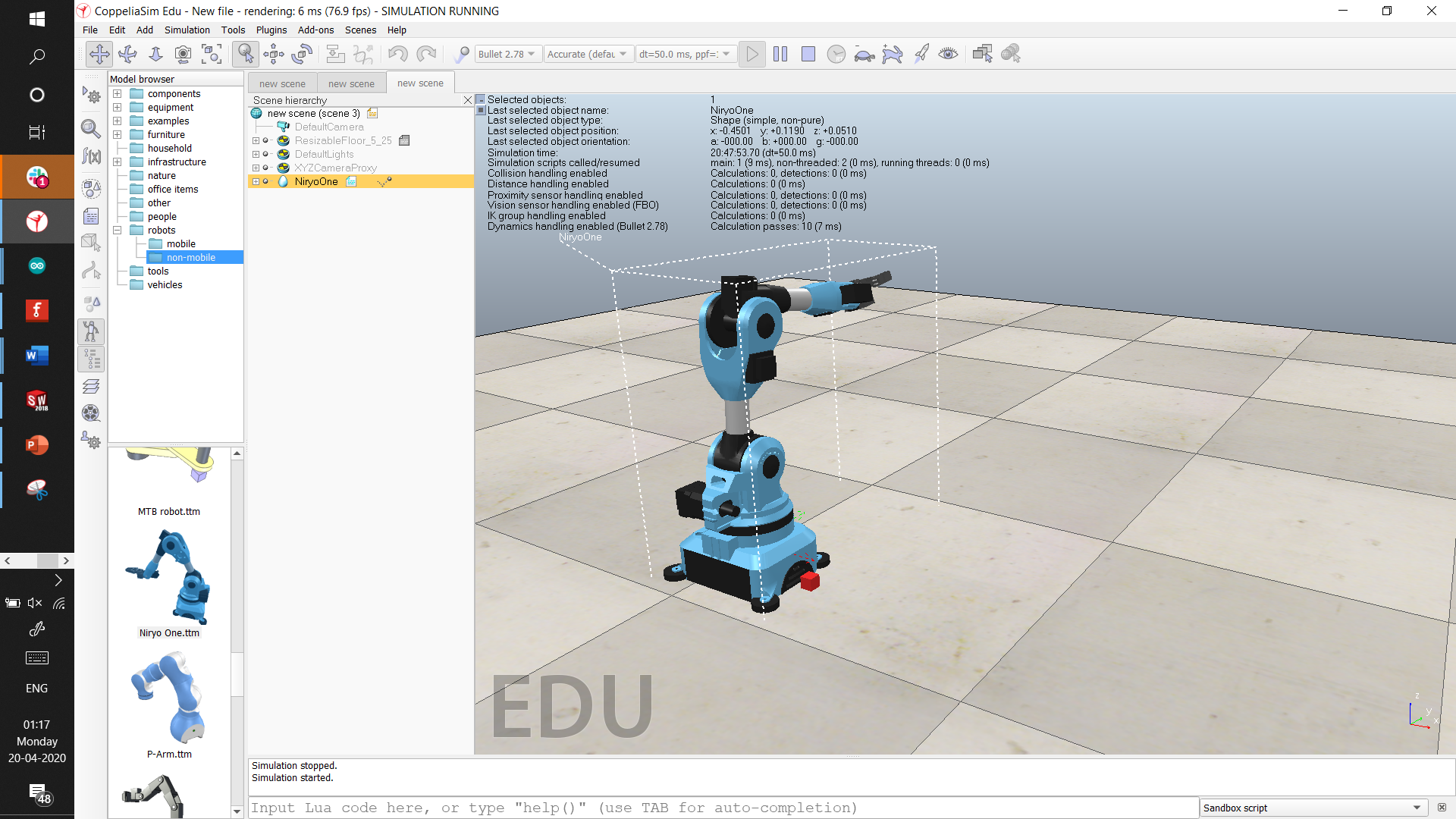Open the Simulation menu
Viewport: 1456px width, 819px height.
pyautogui.click(x=187, y=30)
